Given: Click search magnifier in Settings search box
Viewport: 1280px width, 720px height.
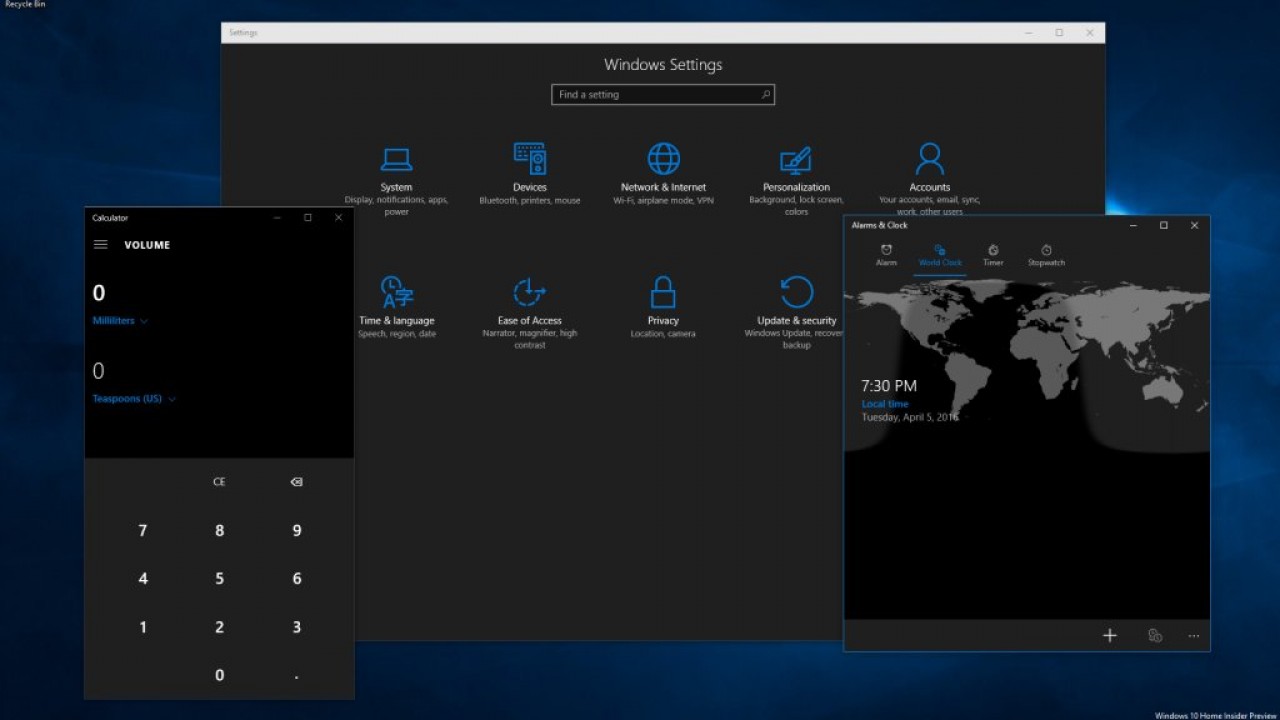Looking at the screenshot, I should 766,94.
